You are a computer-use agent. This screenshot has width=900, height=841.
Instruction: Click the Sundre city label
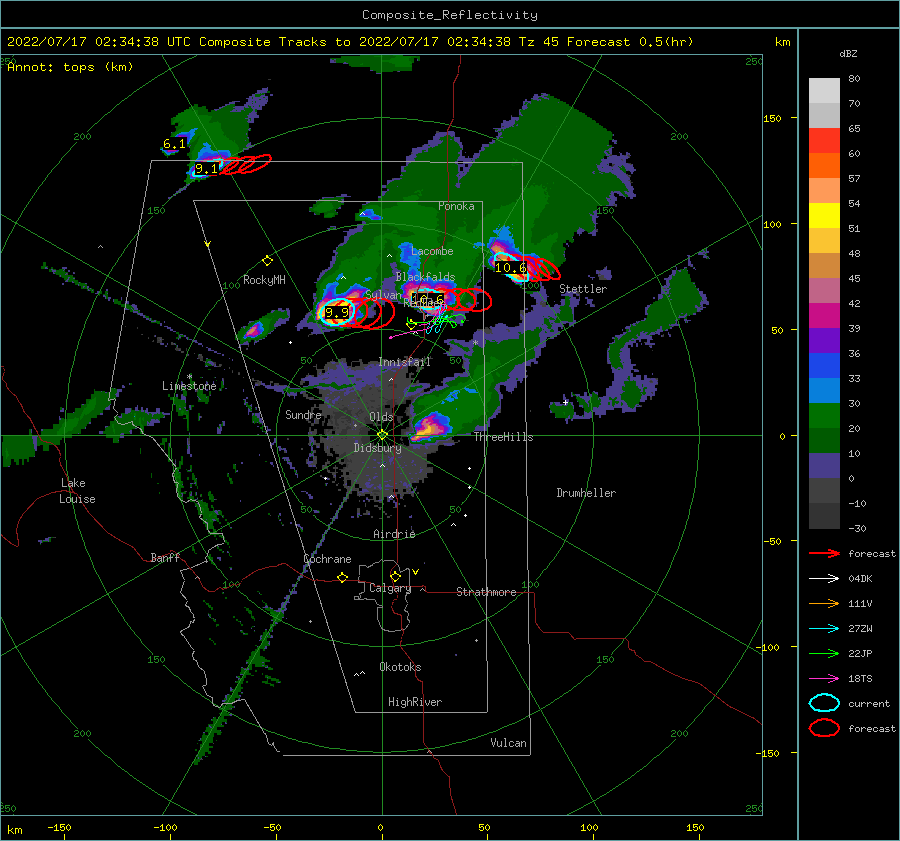click(x=303, y=415)
